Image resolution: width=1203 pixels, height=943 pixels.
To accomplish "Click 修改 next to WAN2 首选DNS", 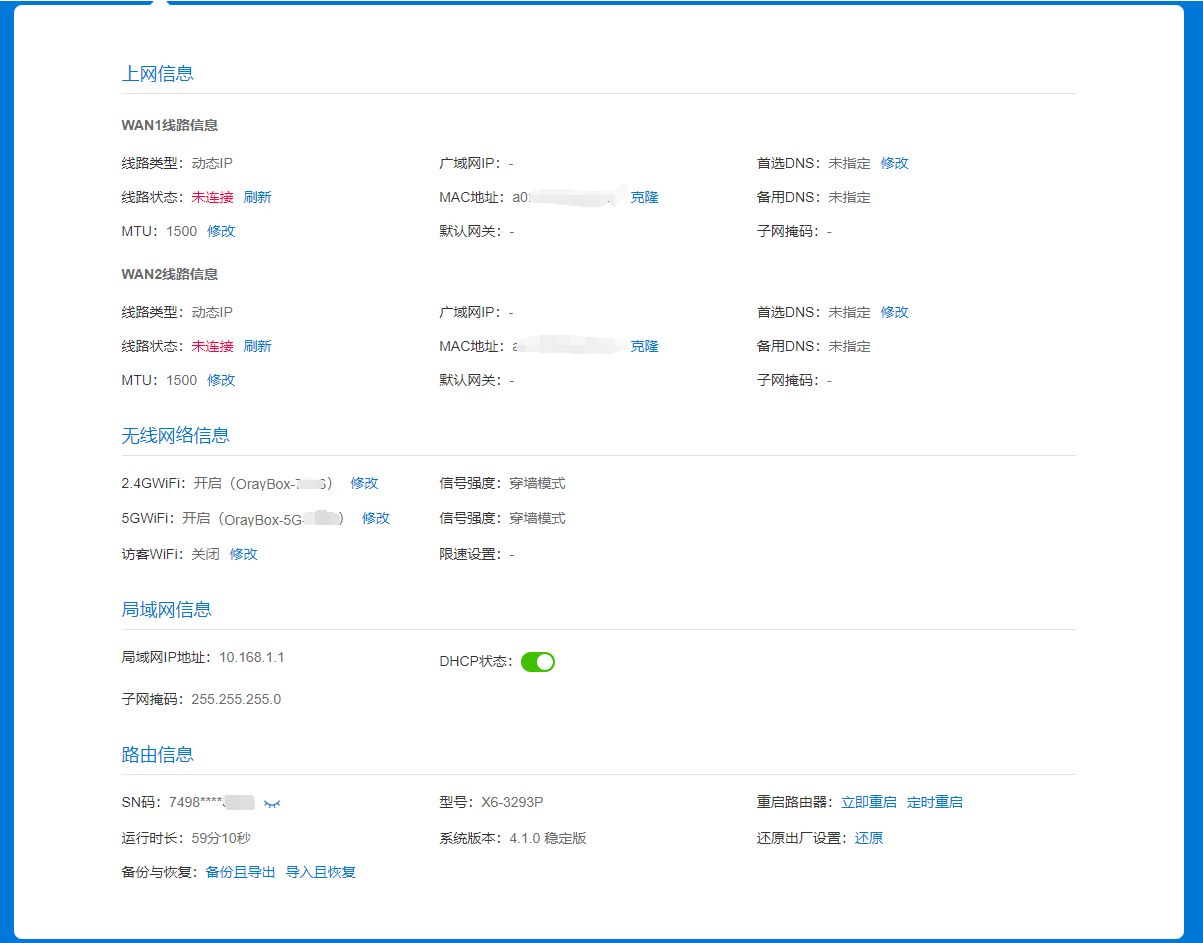I will pyautogui.click(x=894, y=312).
